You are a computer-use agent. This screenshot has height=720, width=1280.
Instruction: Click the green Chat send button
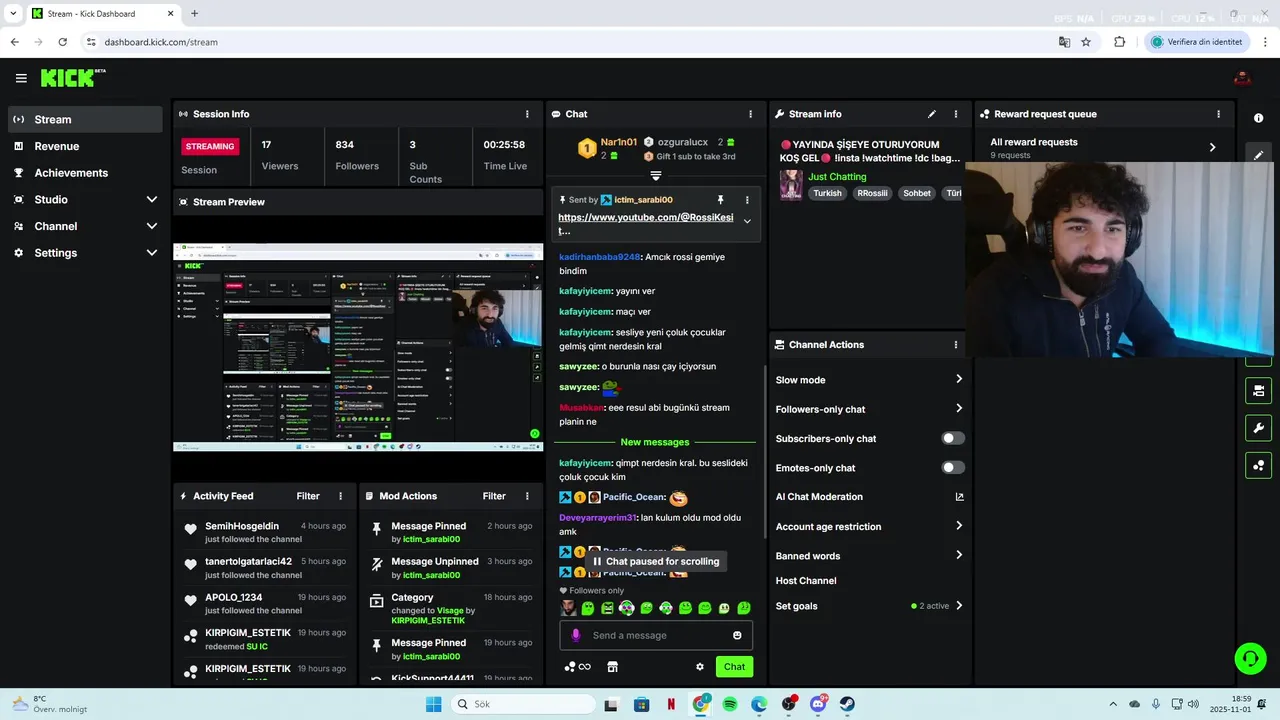coord(734,667)
